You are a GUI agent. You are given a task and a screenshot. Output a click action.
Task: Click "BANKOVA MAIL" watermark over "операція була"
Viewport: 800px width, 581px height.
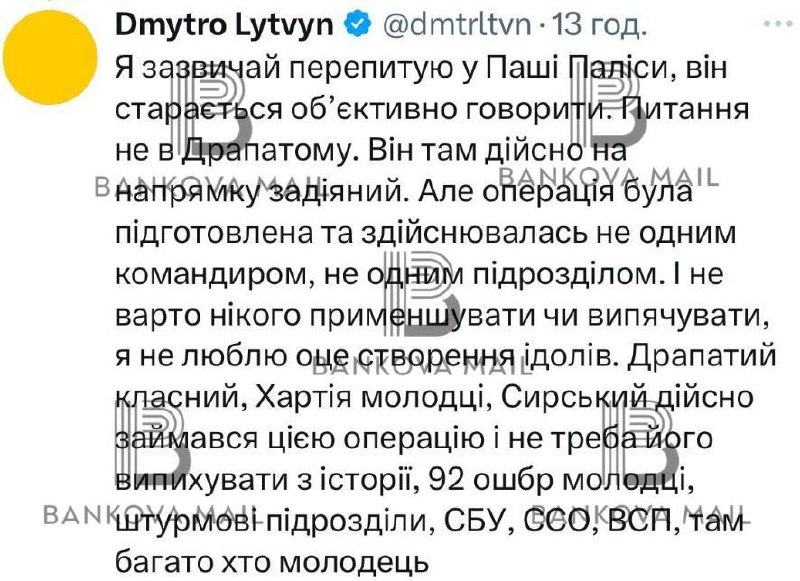tap(640, 182)
